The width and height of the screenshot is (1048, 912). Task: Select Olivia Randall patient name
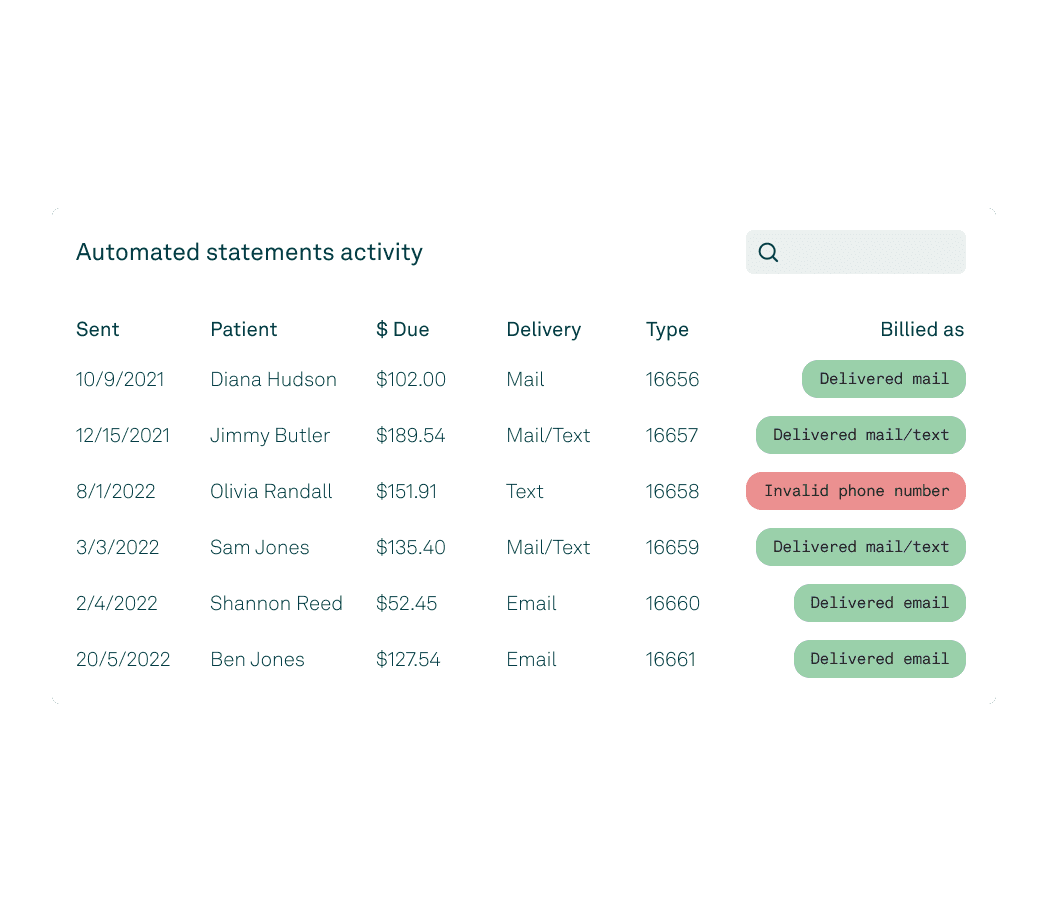coord(271,492)
